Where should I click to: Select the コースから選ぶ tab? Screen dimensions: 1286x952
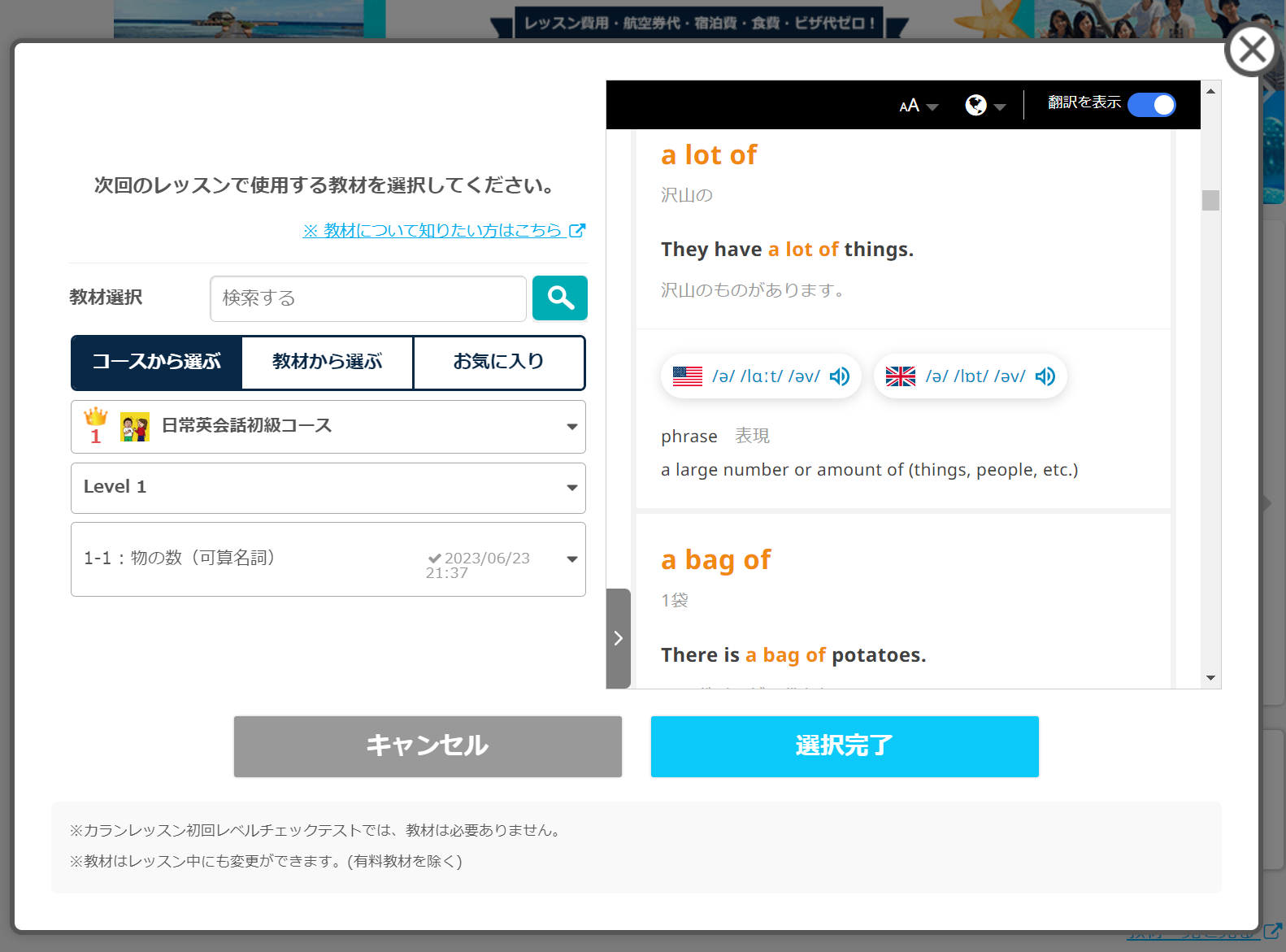click(157, 363)
